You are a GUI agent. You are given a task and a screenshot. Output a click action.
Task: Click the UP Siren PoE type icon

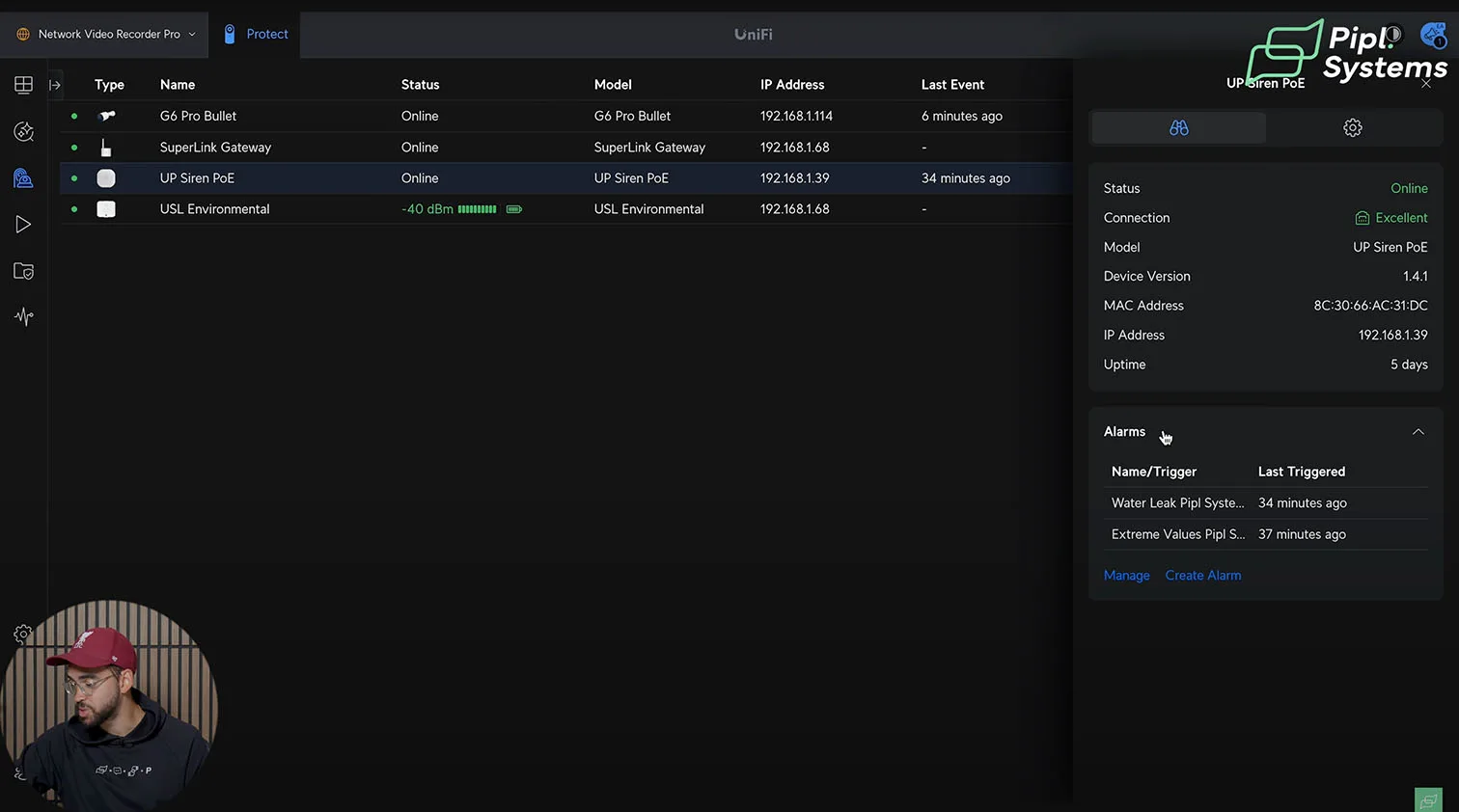coord(106,178)
